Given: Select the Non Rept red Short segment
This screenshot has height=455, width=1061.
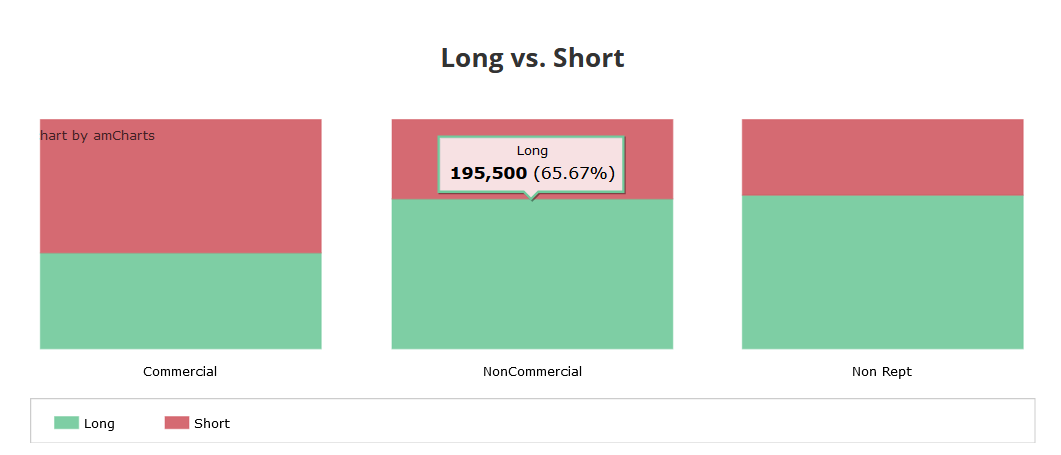Looking at the screenshot, I should click(882, 157).
